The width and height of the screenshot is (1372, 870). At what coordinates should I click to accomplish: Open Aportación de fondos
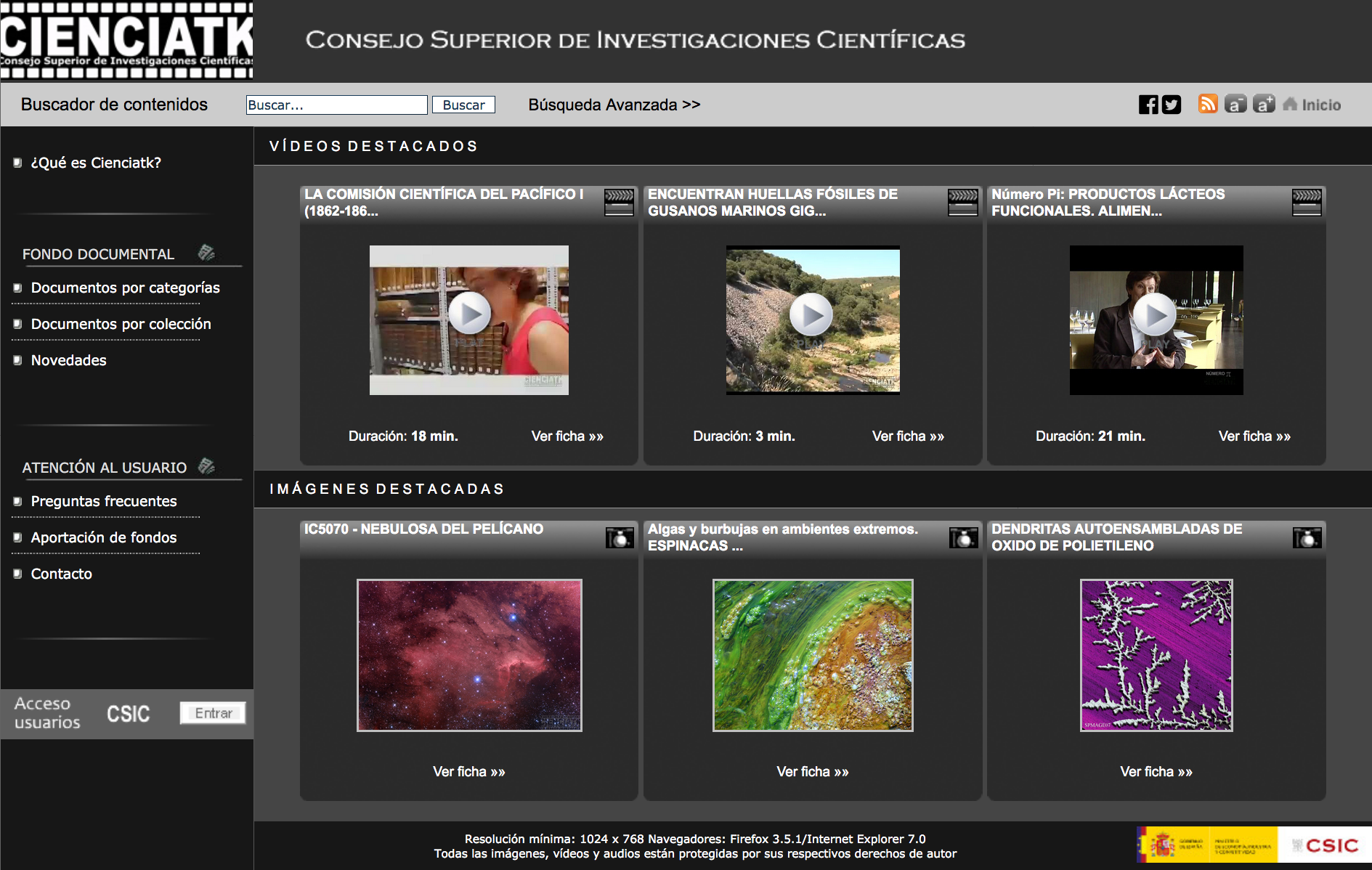[x=104, y=537]
